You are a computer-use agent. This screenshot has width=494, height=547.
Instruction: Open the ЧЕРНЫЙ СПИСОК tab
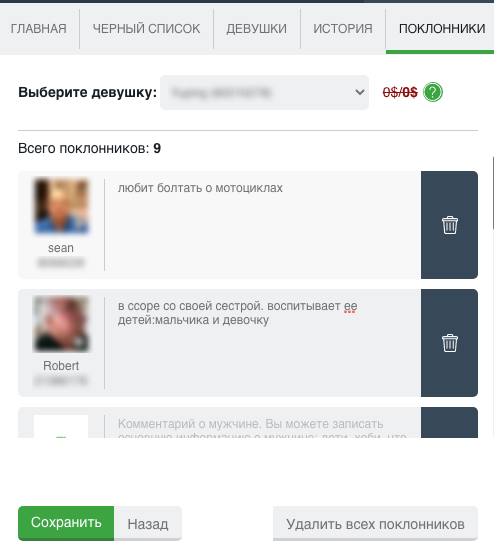[147, 29]
